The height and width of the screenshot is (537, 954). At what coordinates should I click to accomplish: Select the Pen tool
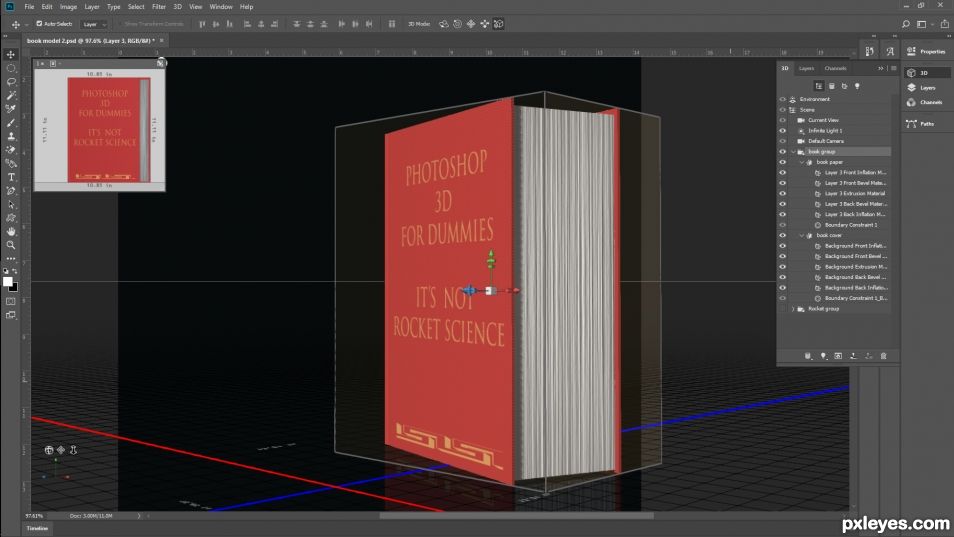(x=11, y=191)
